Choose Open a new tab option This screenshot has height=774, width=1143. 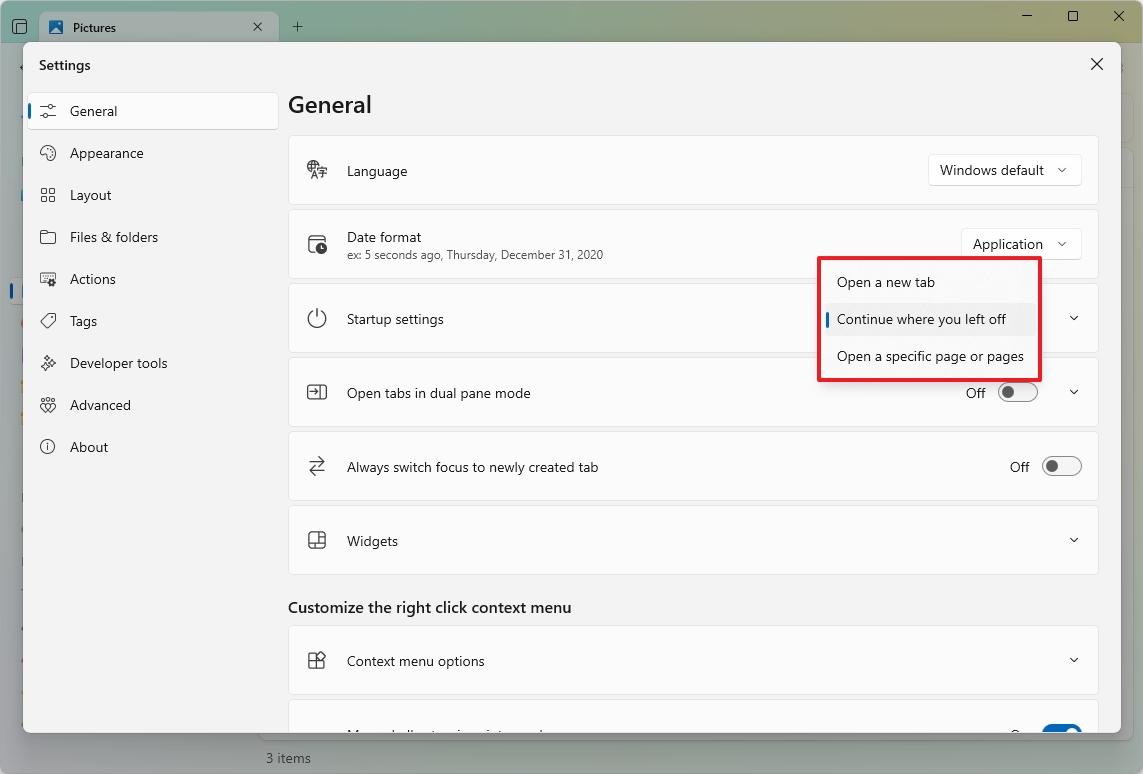[x=886, y=282]
